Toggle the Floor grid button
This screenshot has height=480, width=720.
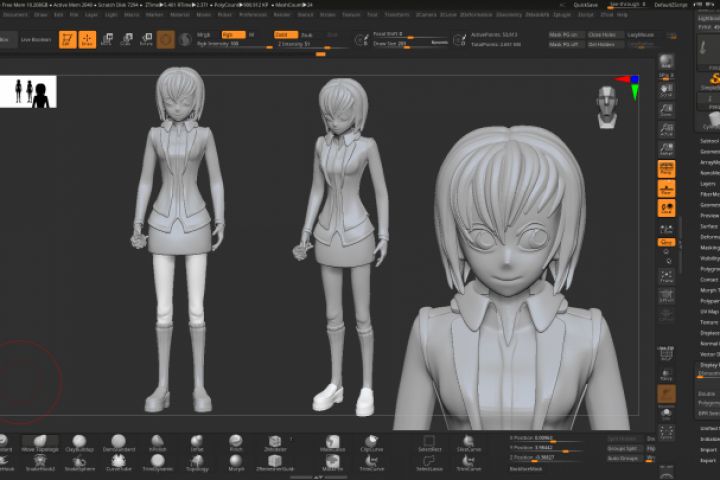click(666, 189)
